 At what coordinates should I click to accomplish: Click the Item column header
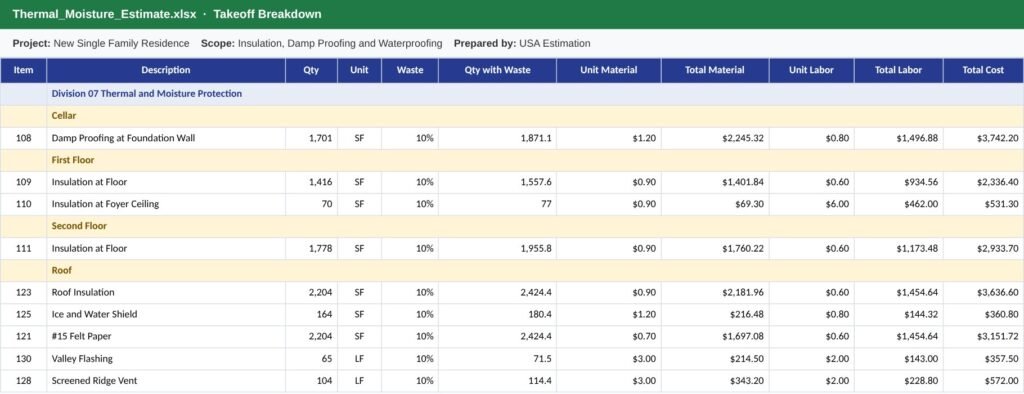click(x=24, y=71)
